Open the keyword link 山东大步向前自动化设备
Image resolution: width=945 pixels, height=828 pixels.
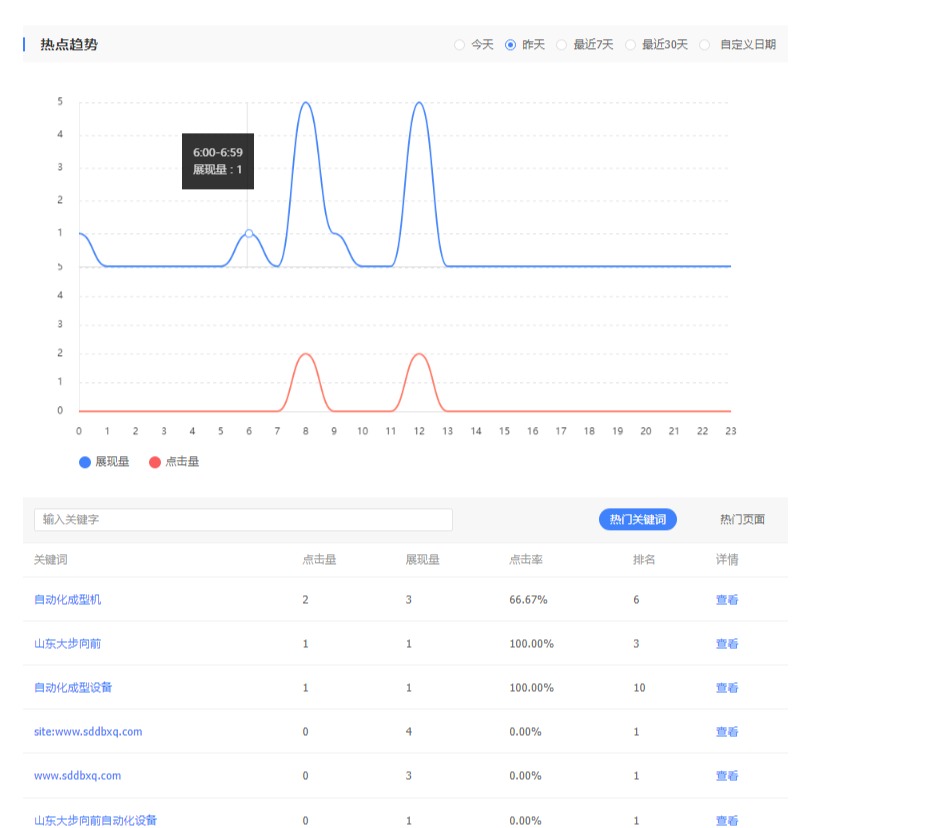click(95, 820)
